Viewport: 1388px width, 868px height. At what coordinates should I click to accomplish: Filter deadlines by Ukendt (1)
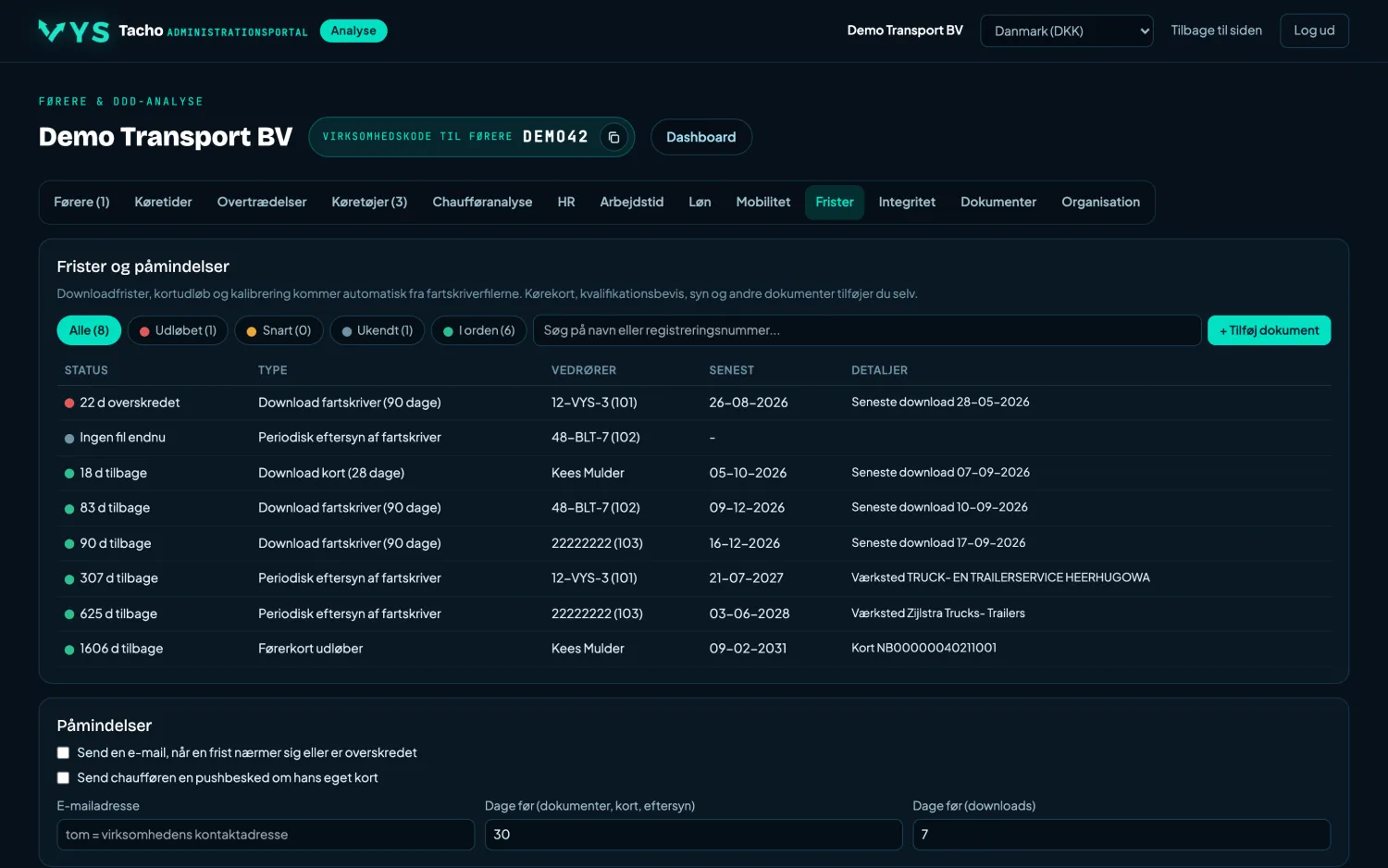(x=378, y=330)
